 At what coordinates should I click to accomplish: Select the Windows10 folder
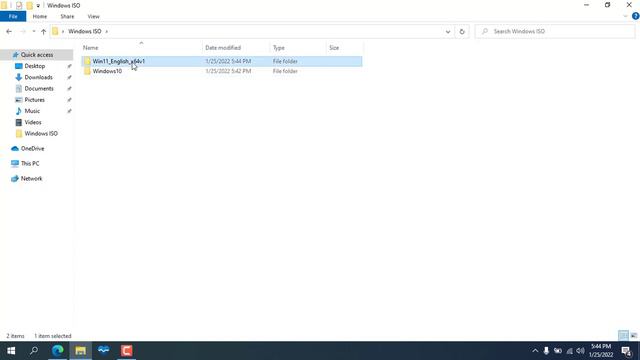pyautogui.click(x=222, y=71)
